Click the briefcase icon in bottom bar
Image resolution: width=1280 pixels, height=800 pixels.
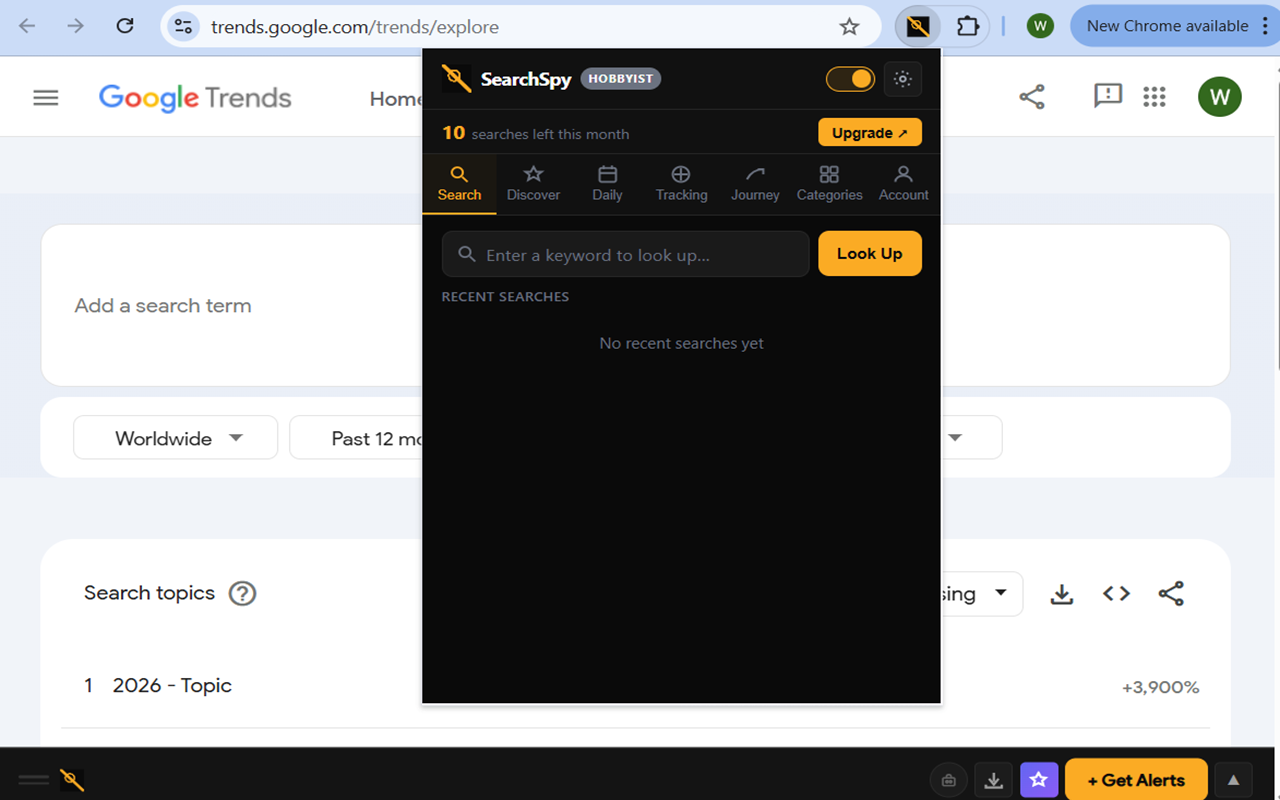coord(948,780)
